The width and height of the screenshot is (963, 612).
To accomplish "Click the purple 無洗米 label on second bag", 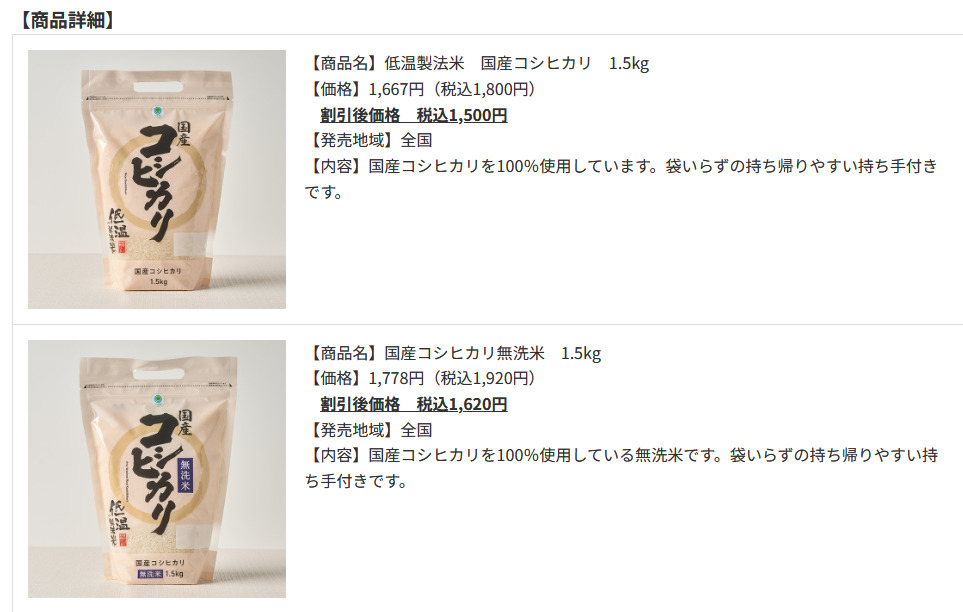I will click(185, 475).
